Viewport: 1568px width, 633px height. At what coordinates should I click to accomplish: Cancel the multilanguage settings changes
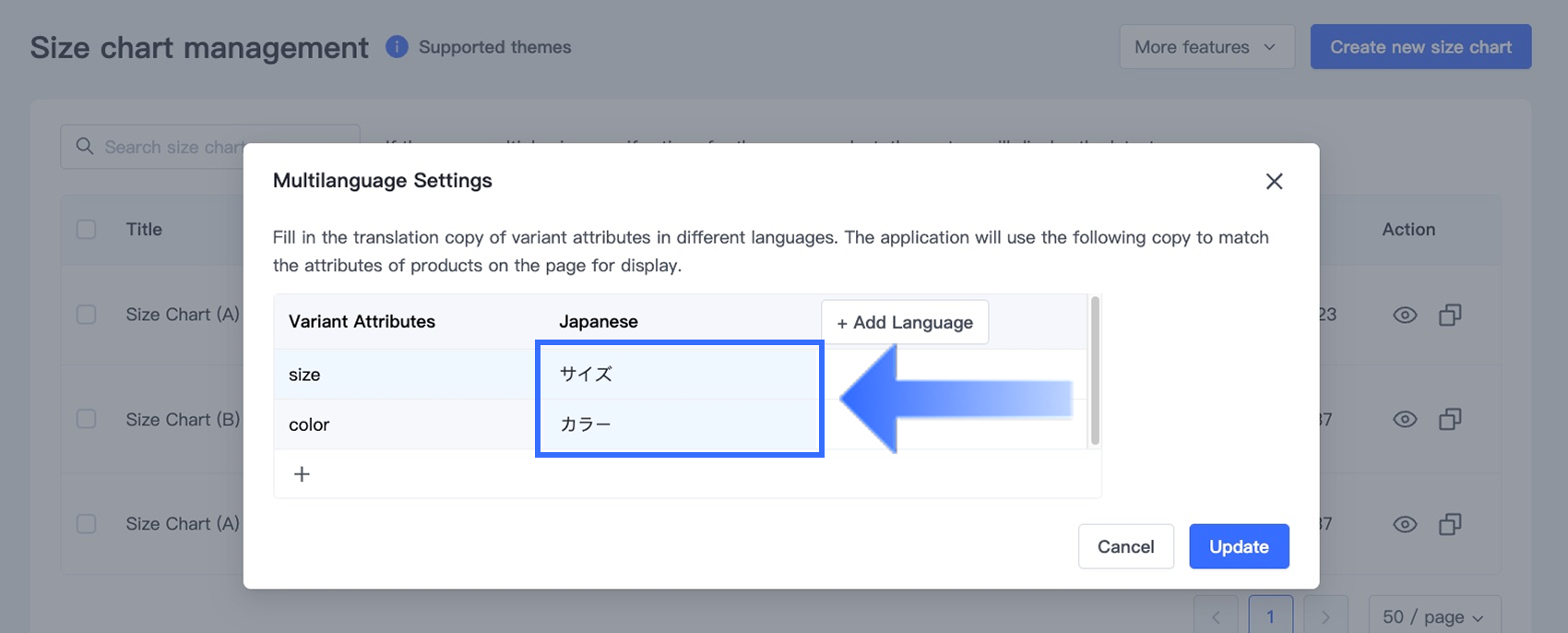click(x=1125, y=546)
